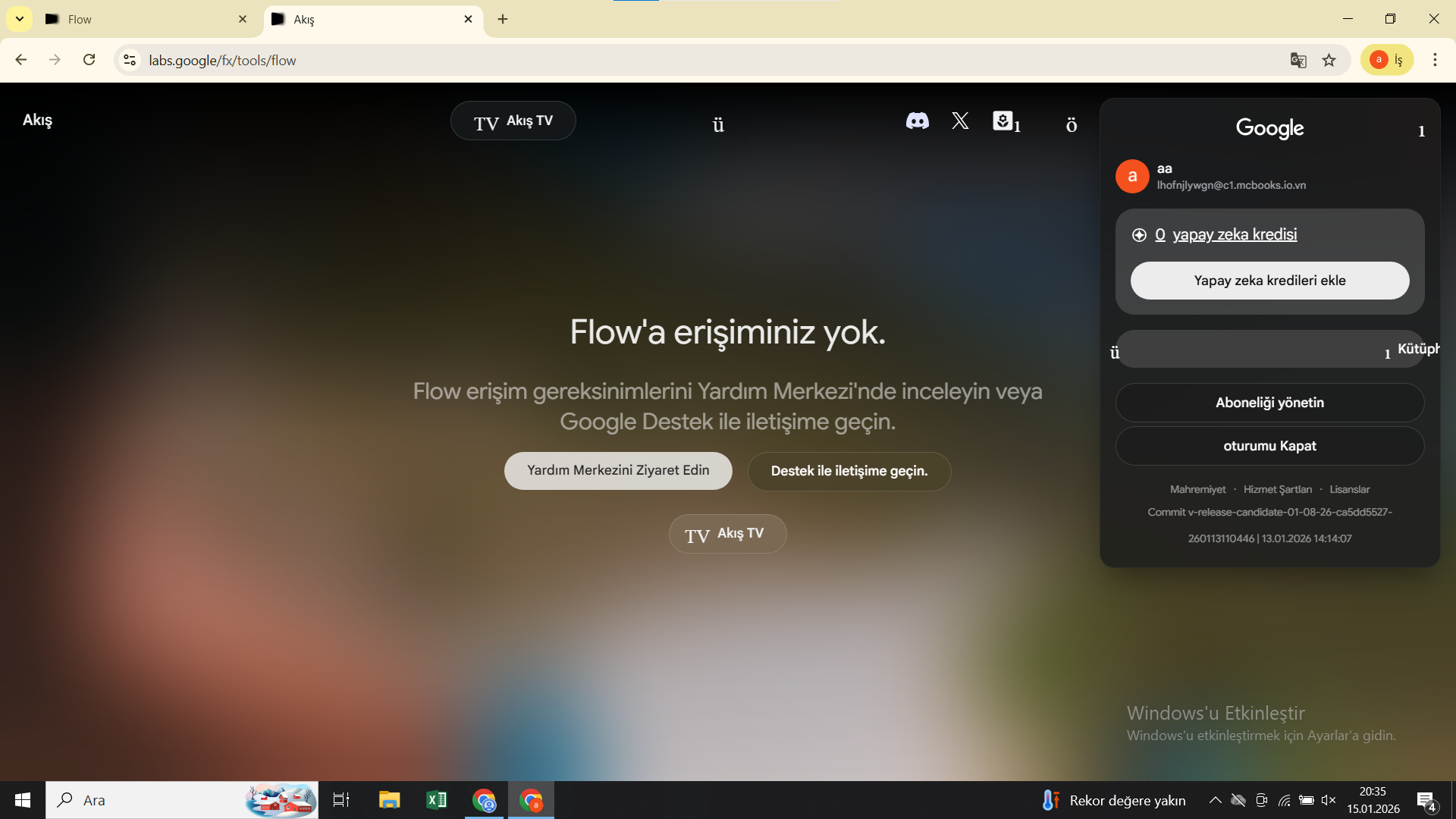Click the AI credits plus-circle icon
Screen dimensions: 1456x819
pos(1139,235)
